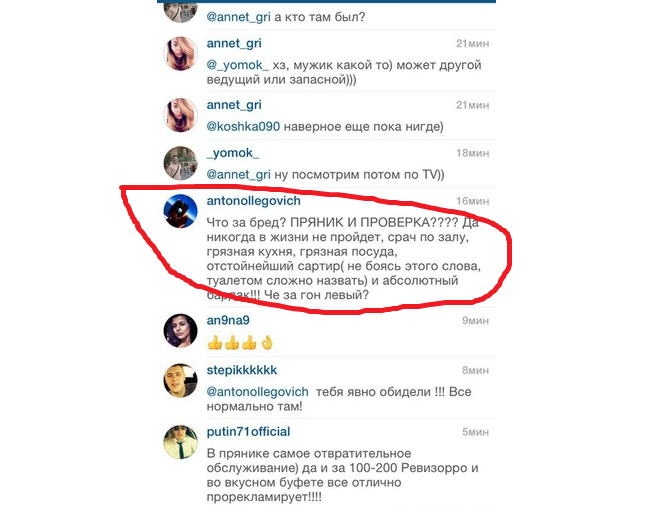This screenshot has width=650, height=508.
Task: Open @annet_gri mention in the TV comment
Action: pos(238,175)
